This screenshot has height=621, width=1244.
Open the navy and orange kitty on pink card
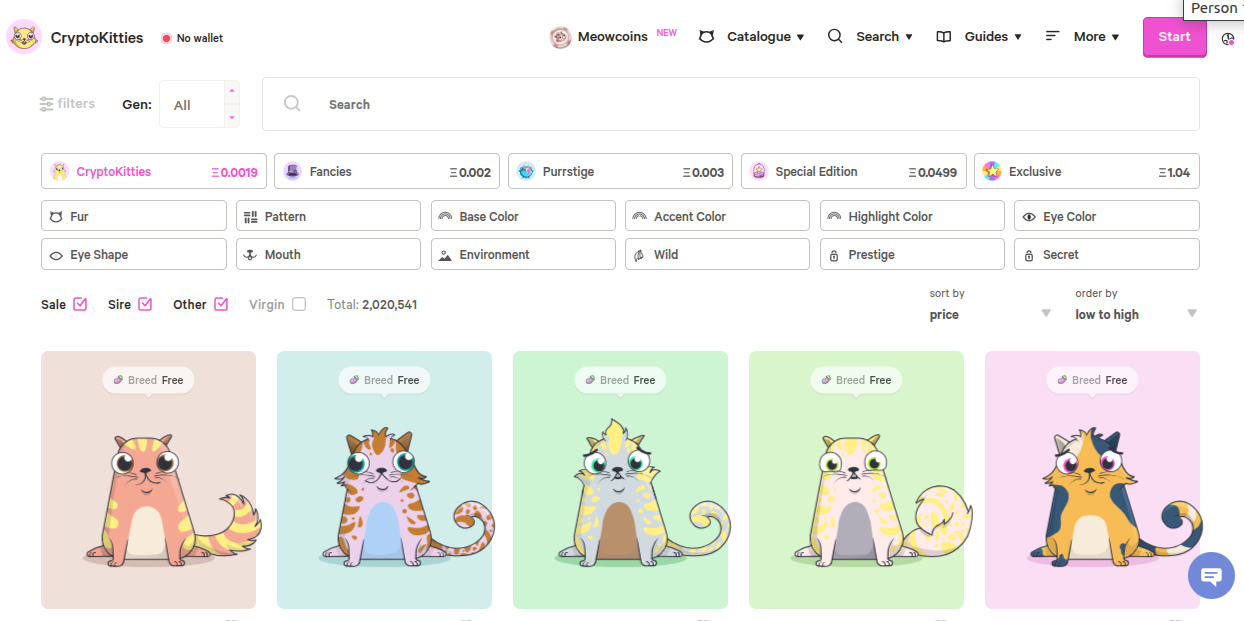(x=1092, y=480)
